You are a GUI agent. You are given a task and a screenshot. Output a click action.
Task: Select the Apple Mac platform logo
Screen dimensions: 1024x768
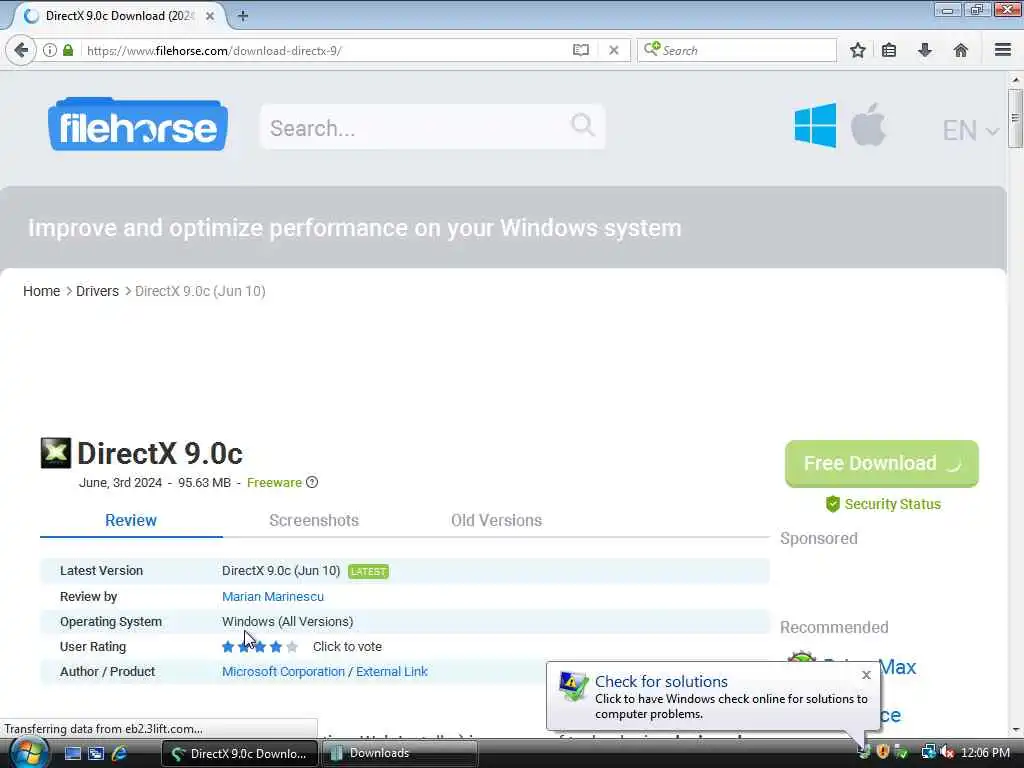[868, 124]
